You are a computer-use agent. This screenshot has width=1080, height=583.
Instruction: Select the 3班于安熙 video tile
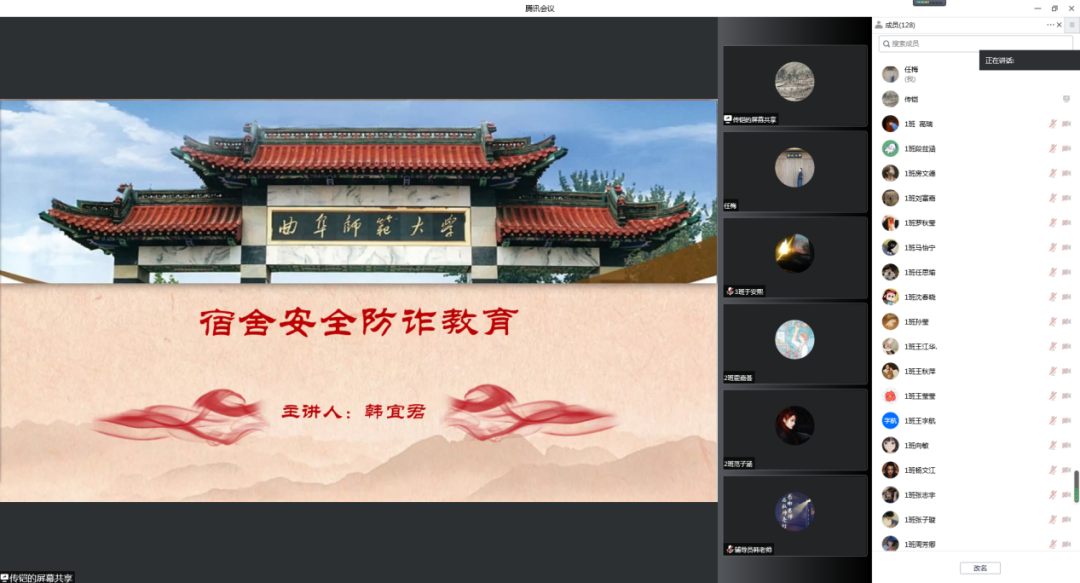[x=795, y=258]
